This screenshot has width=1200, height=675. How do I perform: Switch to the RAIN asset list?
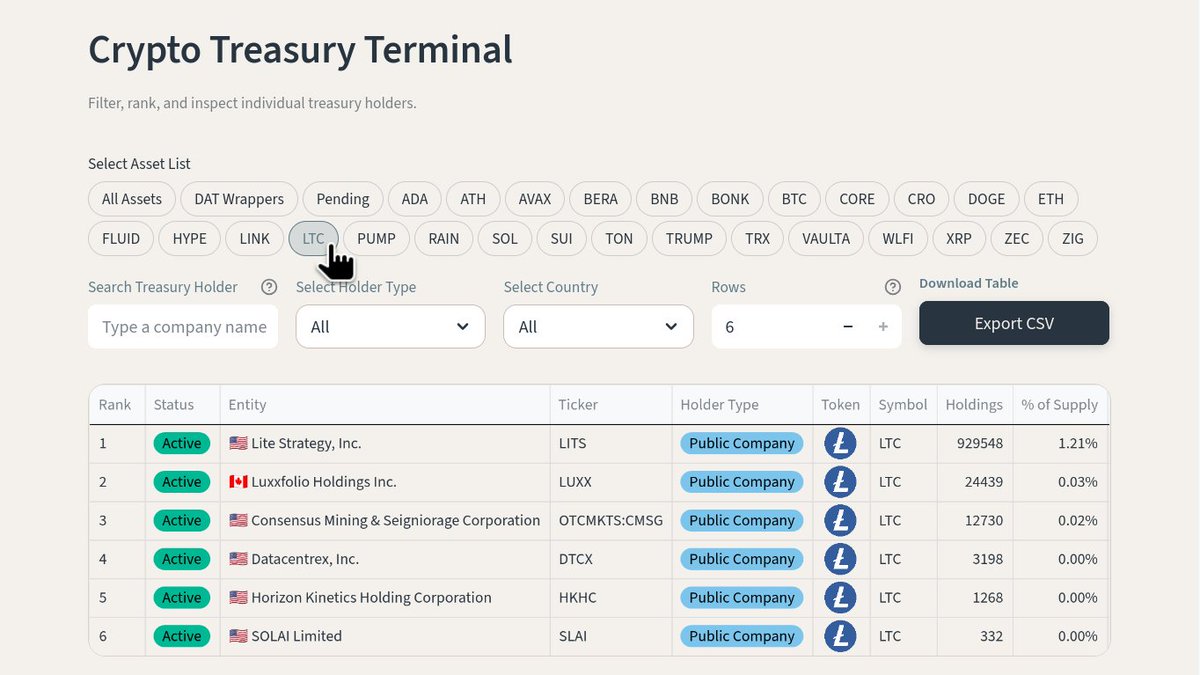pyautogui.click(x=444, y=239)
